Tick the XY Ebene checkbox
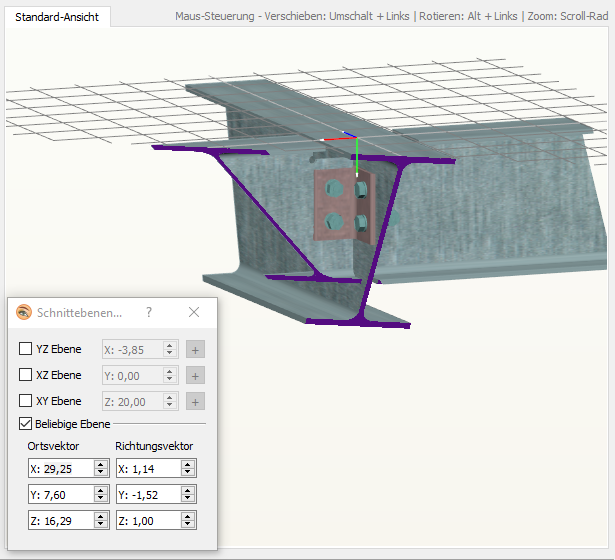The image size is (615, 560). 26,401
